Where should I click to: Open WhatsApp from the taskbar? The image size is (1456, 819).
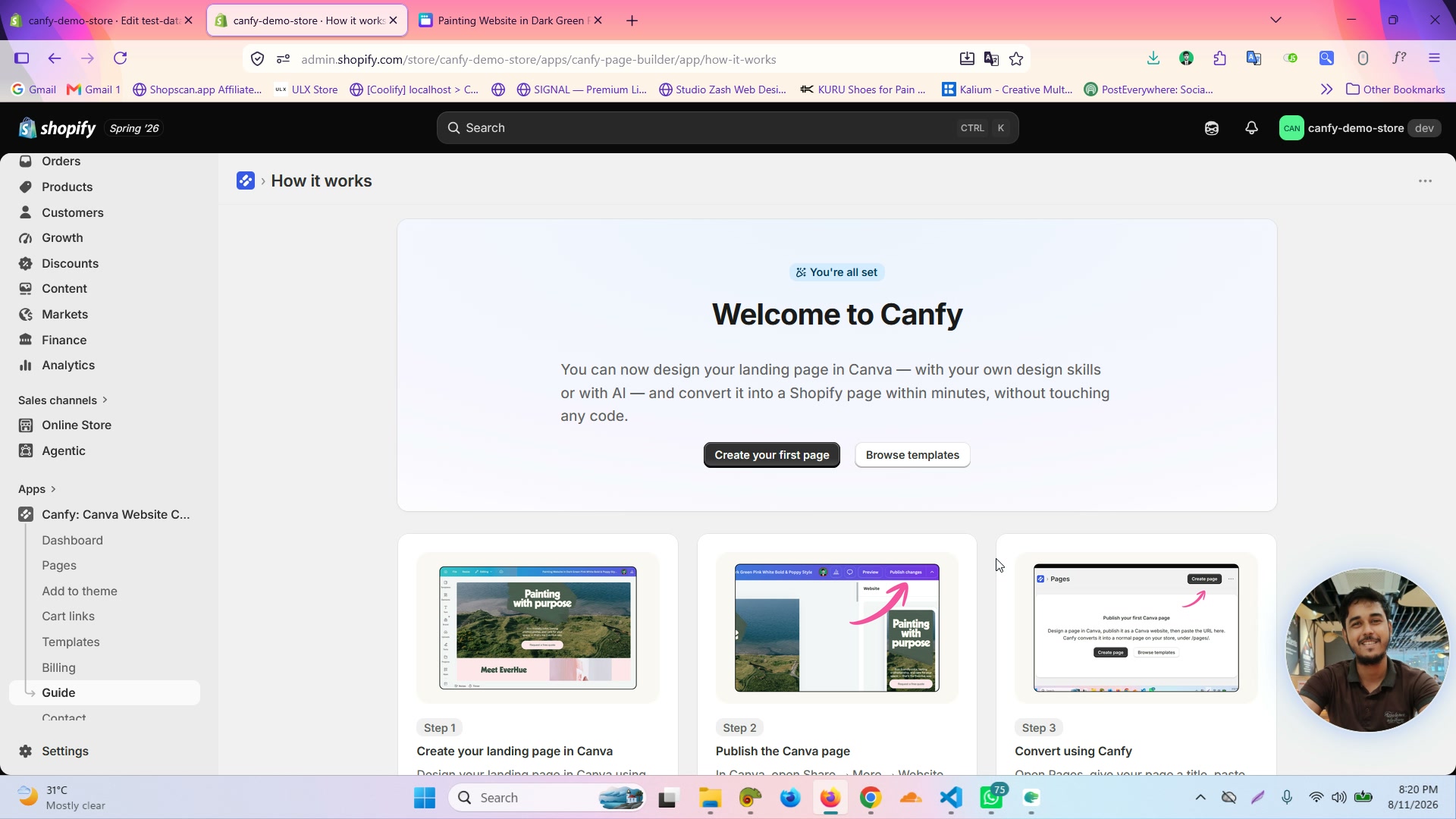(x=991, y=798)
